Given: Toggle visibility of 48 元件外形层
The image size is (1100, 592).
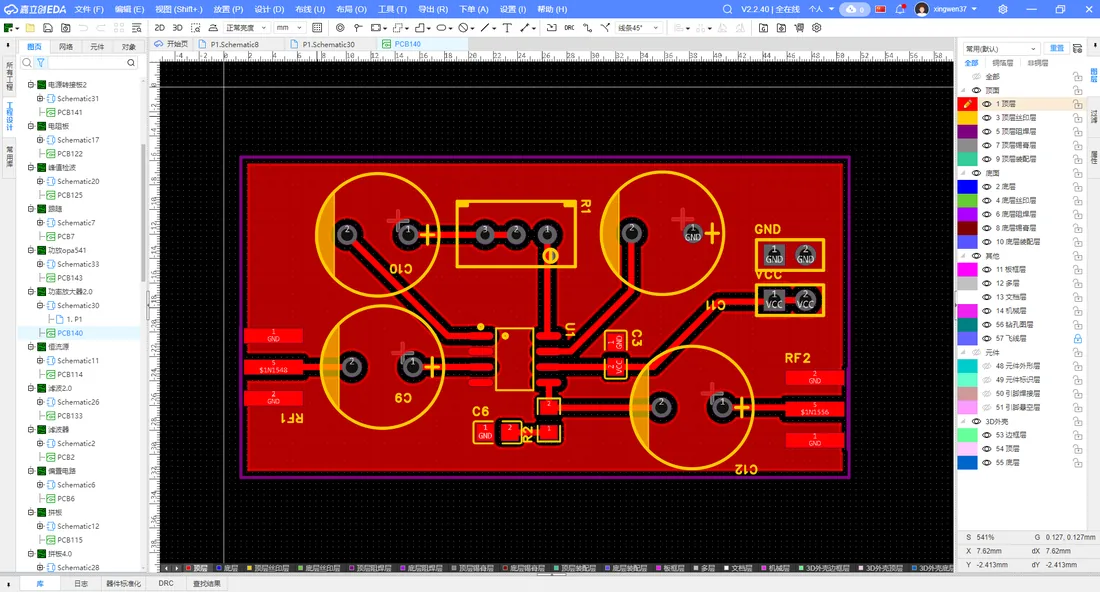Looking at the screenshot, I should click(x=986, y=366).
